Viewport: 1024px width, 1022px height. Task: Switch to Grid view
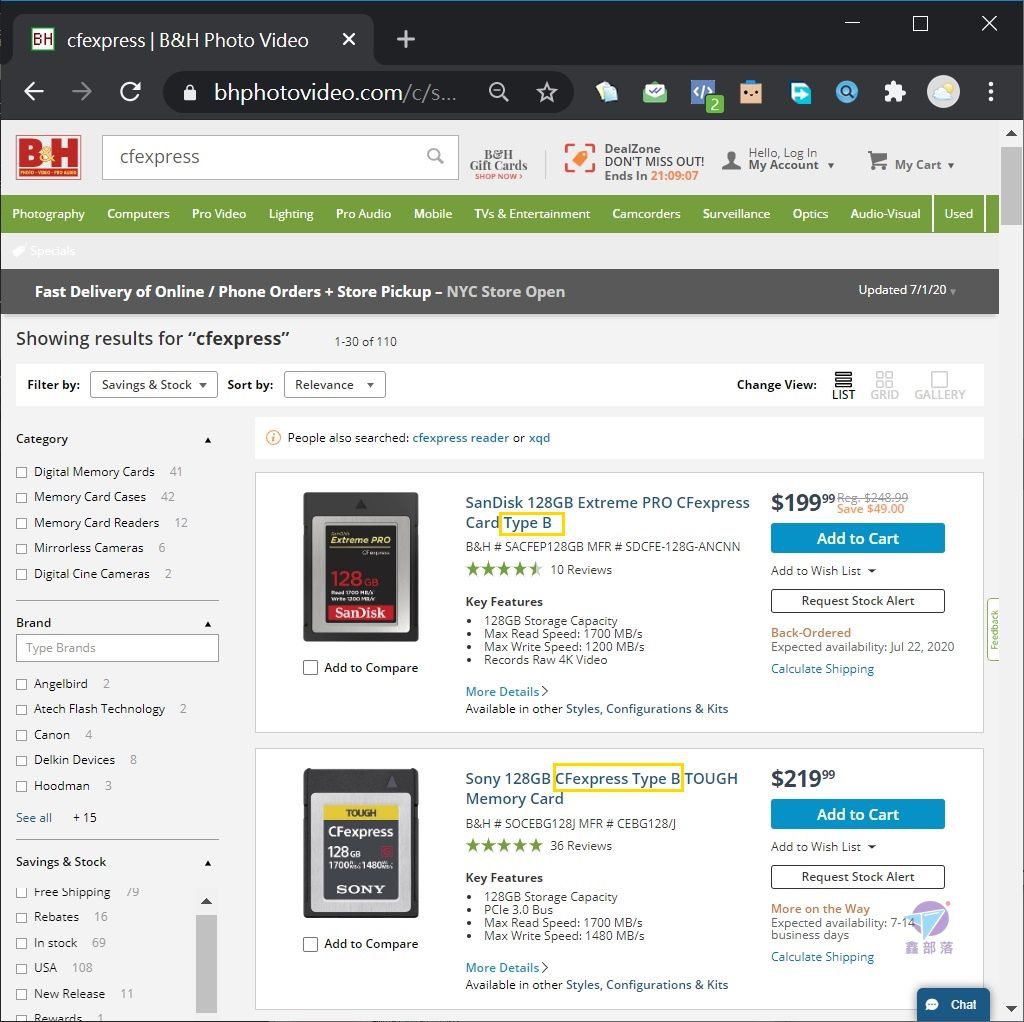click(884, 385)
